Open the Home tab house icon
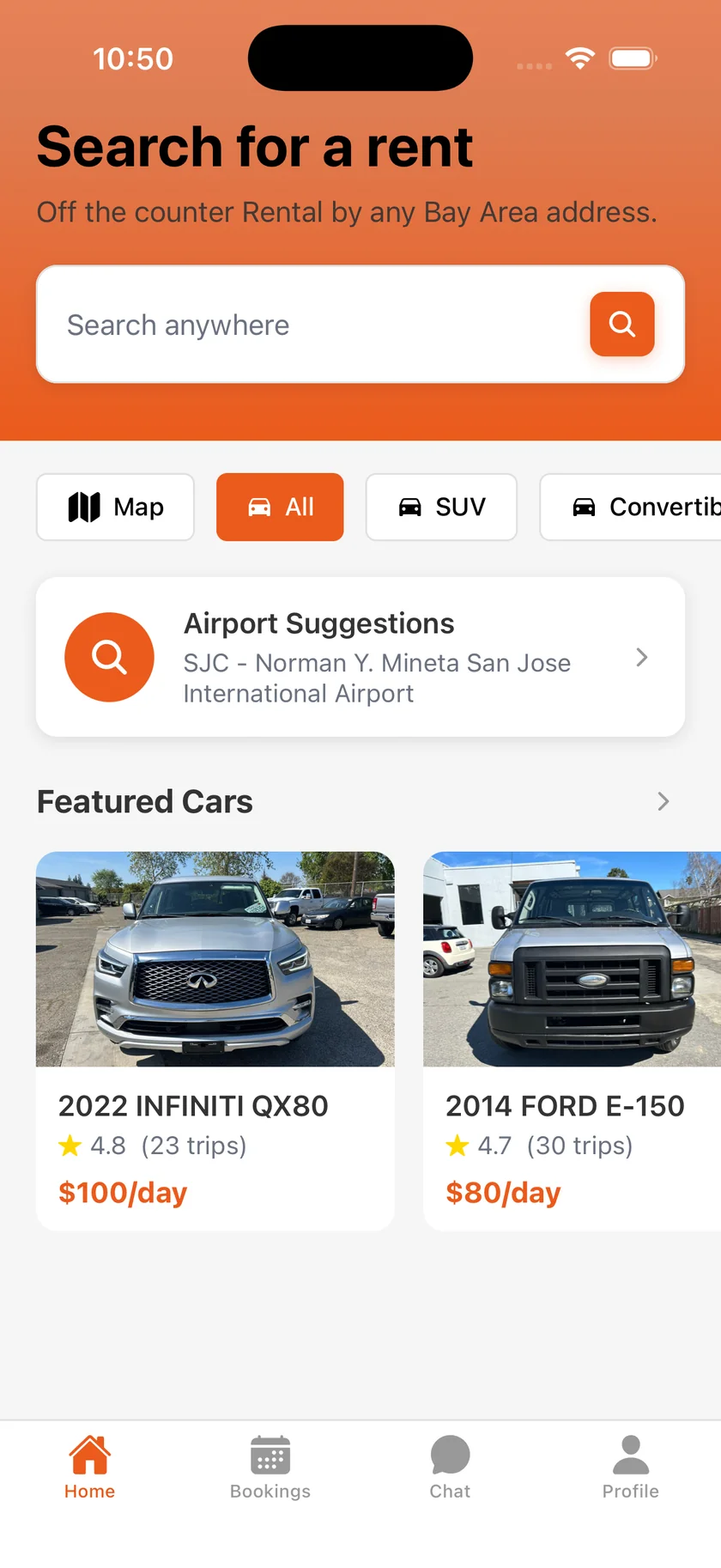Screen dimensions: 721x1568 [89, 1455]
